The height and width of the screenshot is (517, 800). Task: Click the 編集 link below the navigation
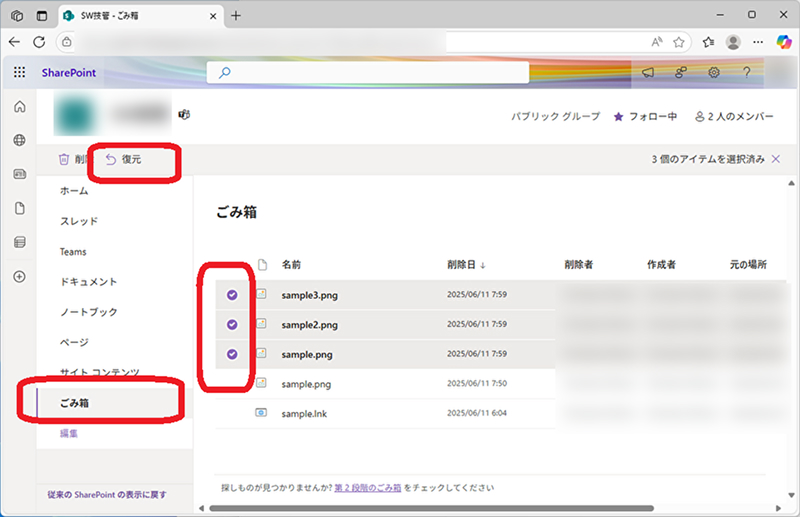point(69,433)
